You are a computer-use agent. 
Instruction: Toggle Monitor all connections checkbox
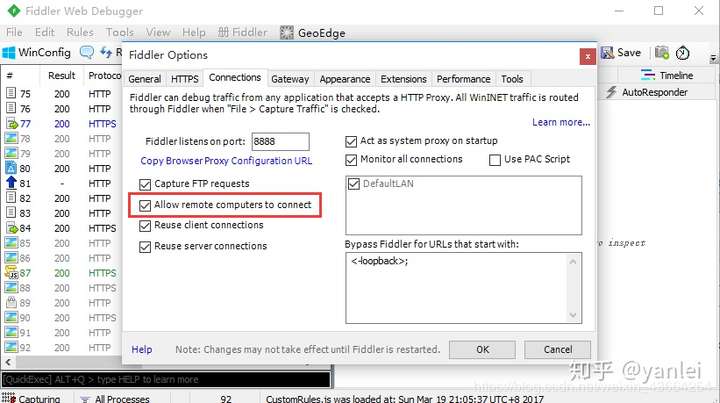click(351, 160)
